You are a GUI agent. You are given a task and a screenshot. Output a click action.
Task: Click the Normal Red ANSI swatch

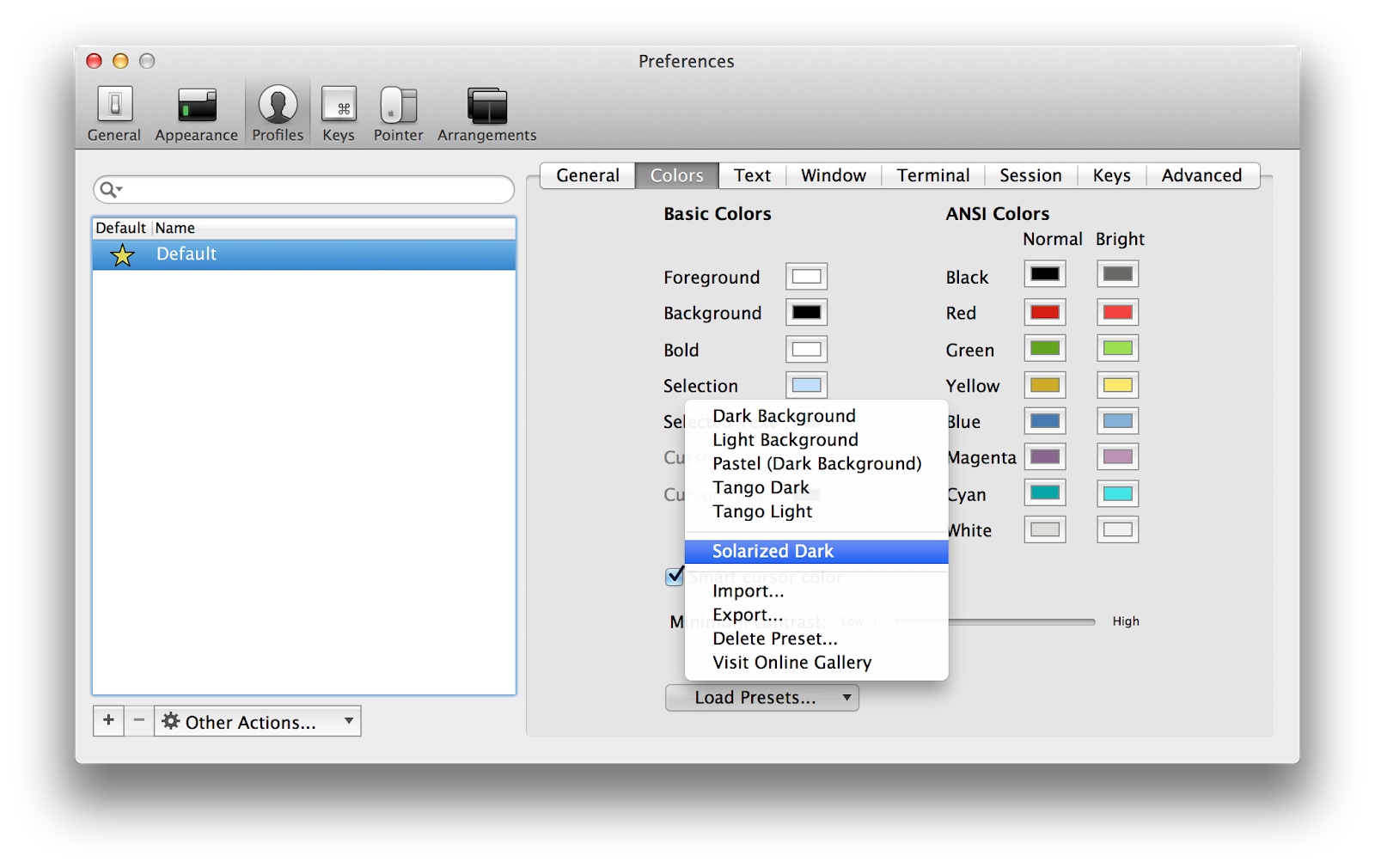1045,312
